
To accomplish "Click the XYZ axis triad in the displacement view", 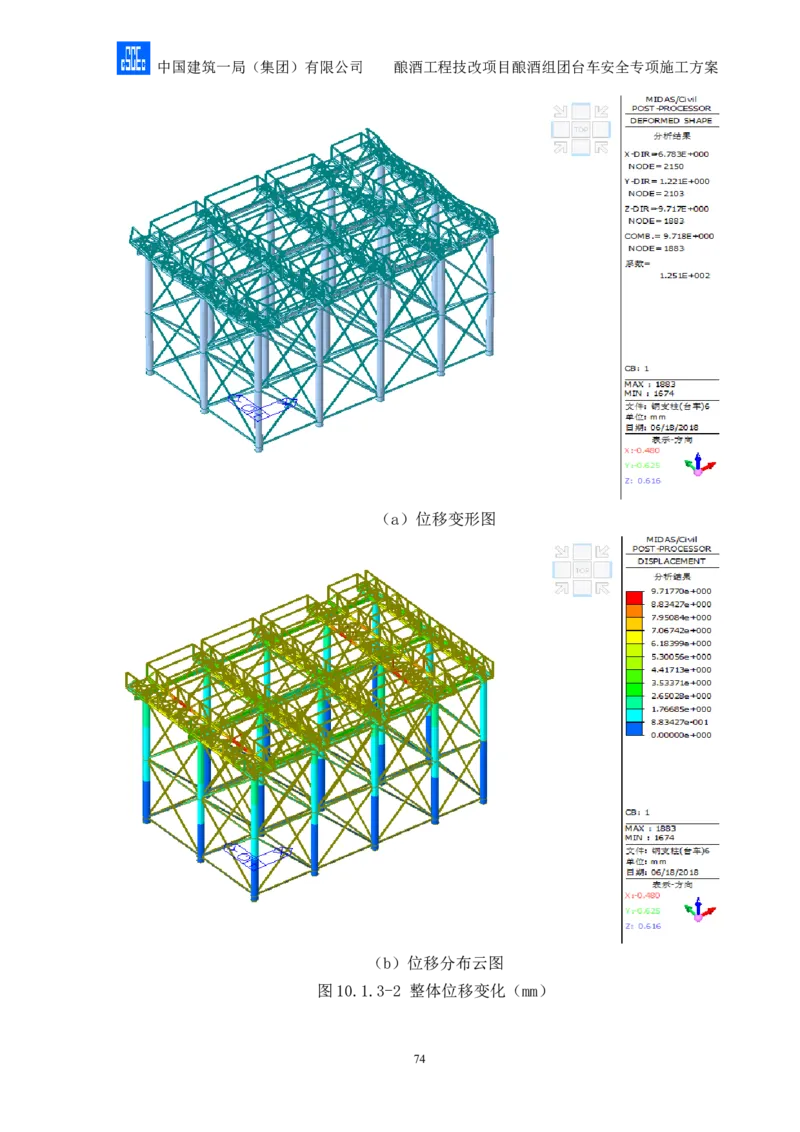I will pos(700,910).
